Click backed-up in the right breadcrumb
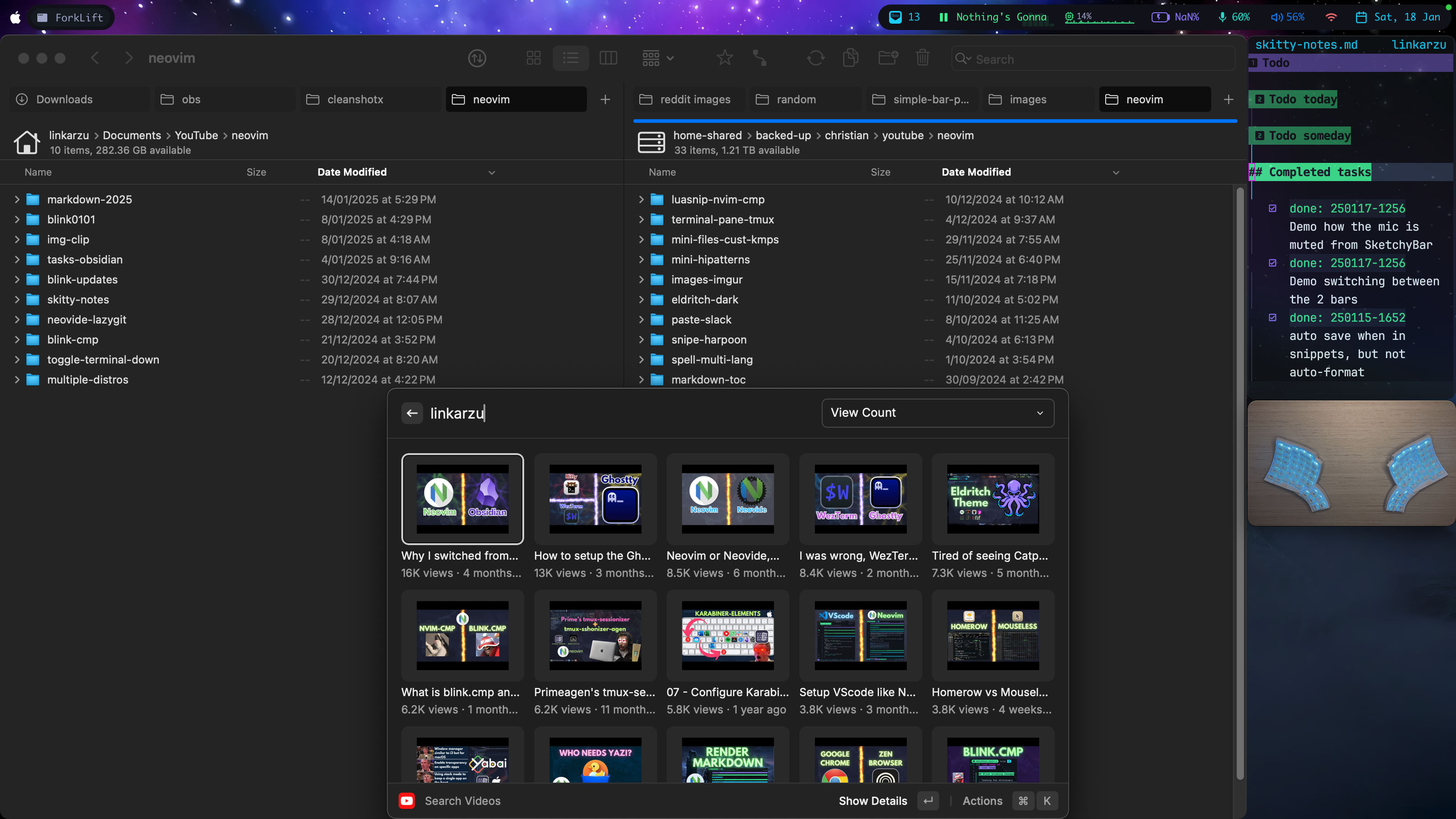Screen dimensions: 1456x819 (783, 135)
